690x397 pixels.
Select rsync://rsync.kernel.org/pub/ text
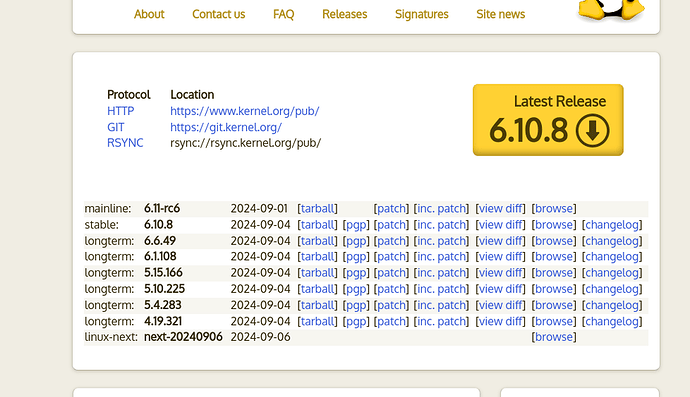coord(246,143)
